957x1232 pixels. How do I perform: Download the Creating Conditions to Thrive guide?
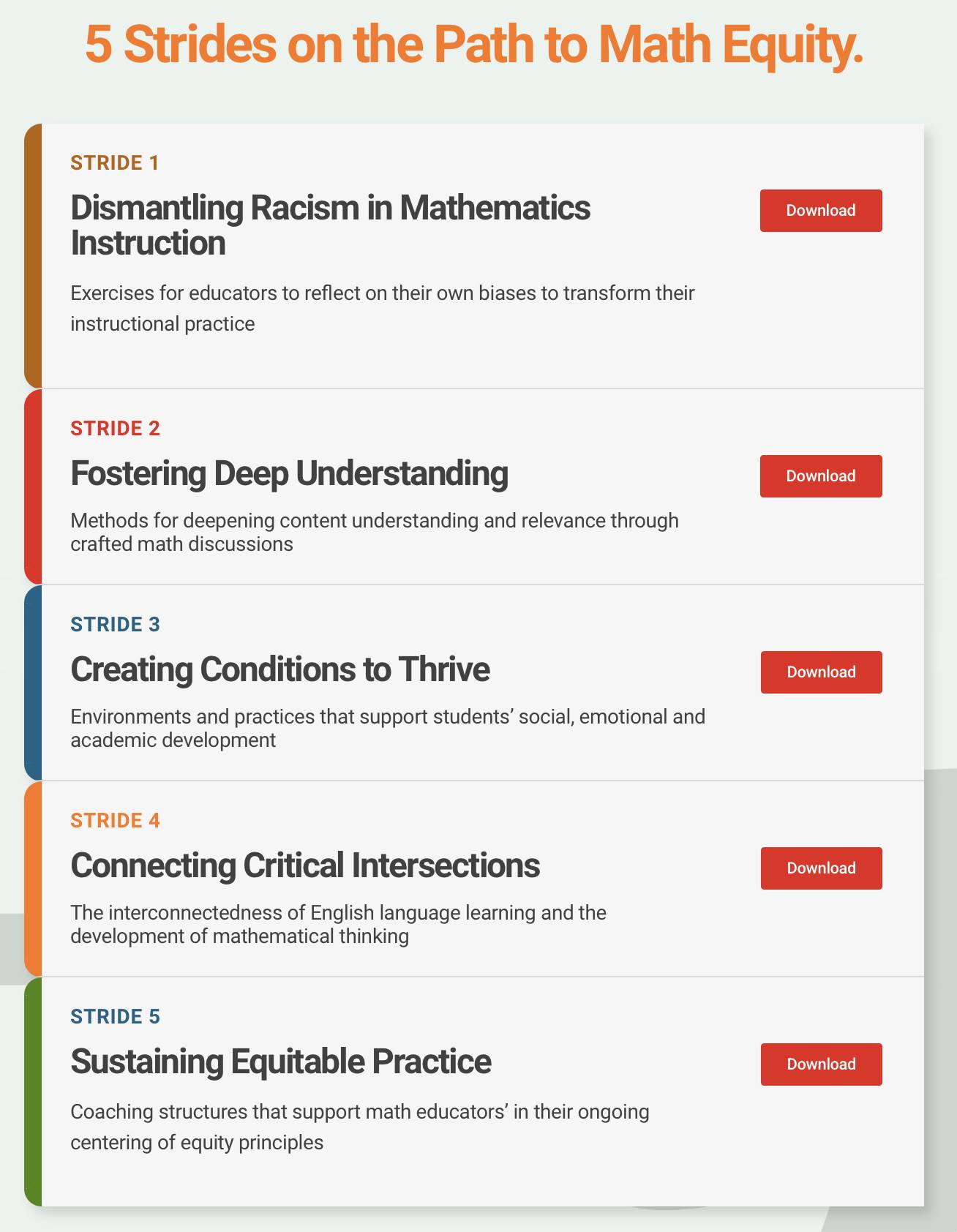click(x=822, y=672)
